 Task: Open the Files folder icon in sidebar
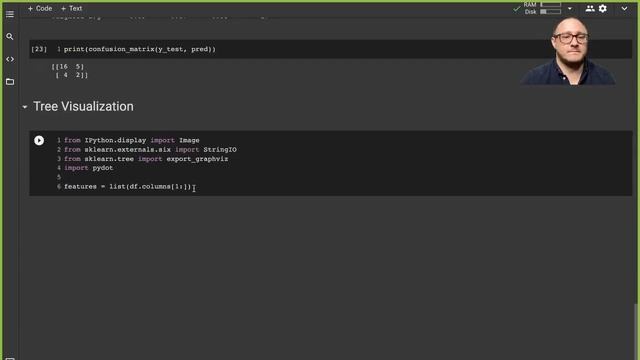[10, 82]
